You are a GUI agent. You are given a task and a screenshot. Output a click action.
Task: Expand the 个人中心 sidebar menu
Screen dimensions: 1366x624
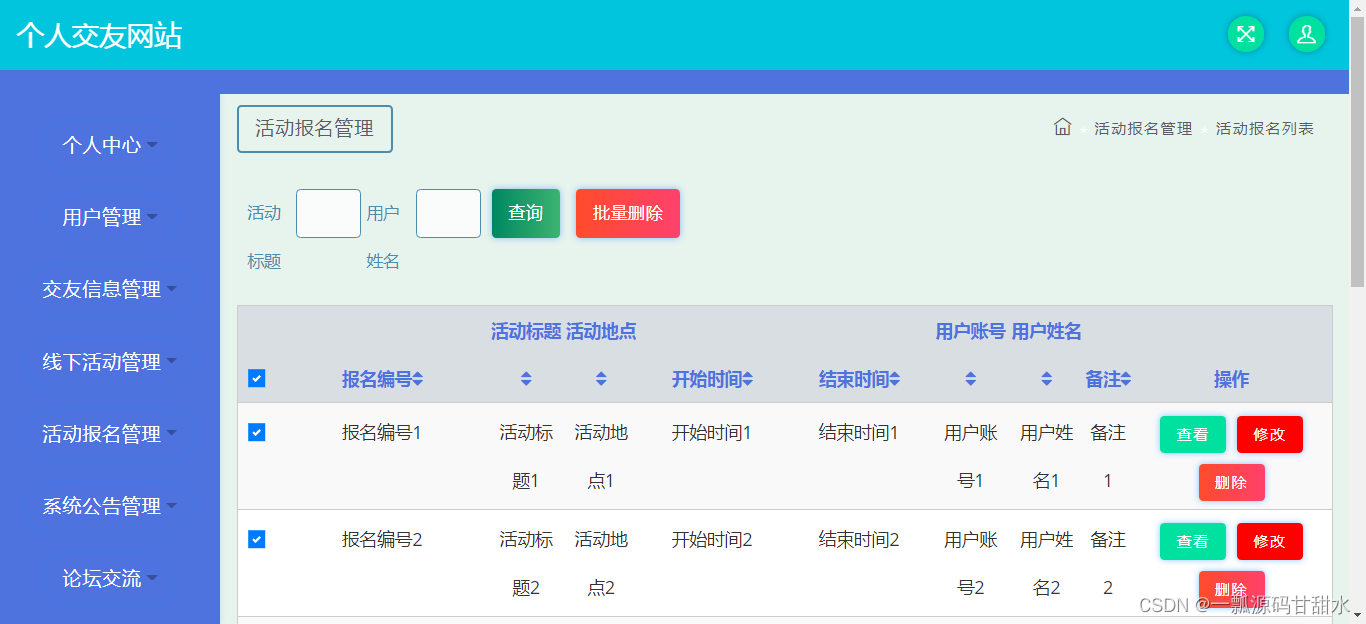point(110,145)
